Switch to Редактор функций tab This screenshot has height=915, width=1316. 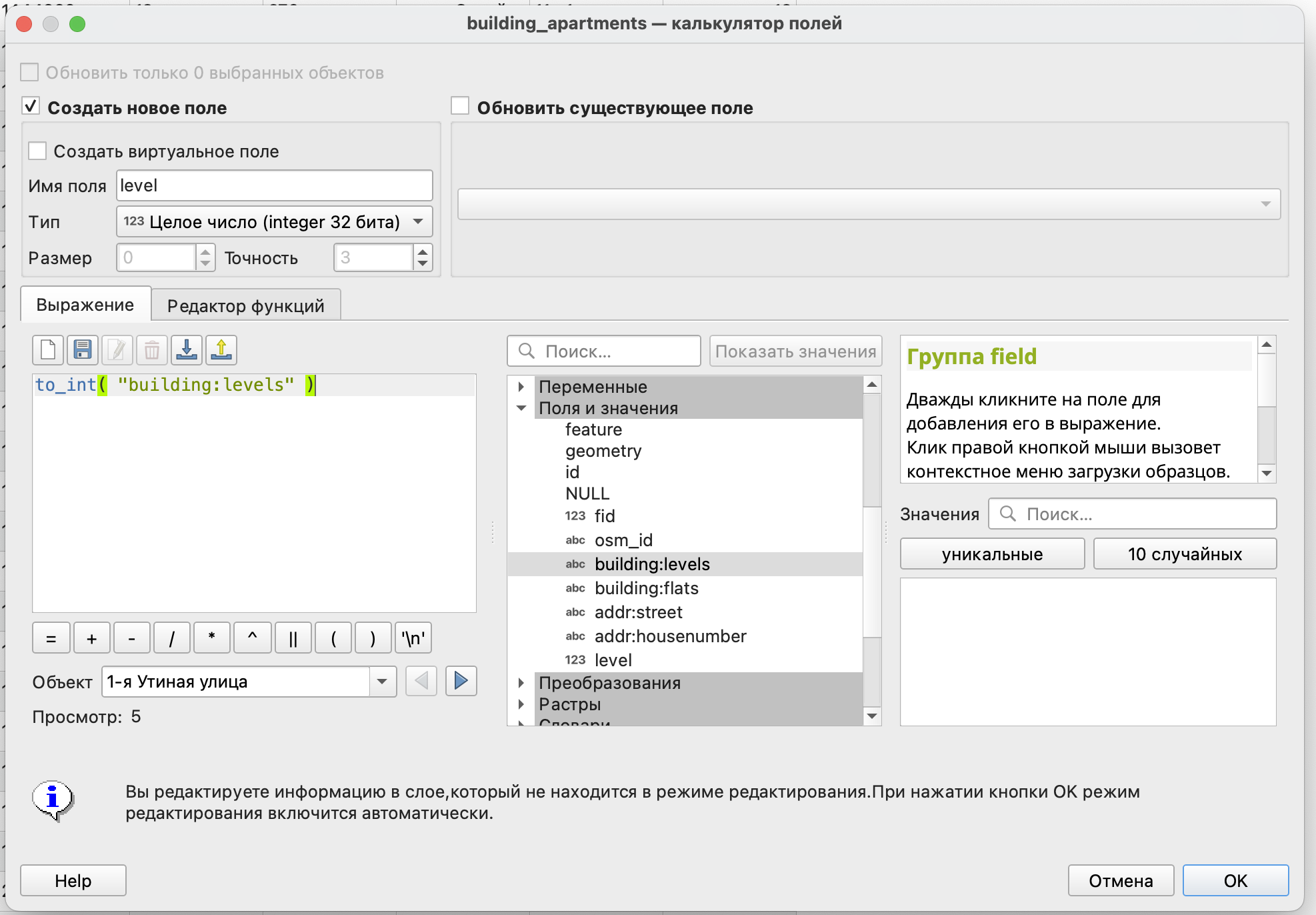pos(245,305)
